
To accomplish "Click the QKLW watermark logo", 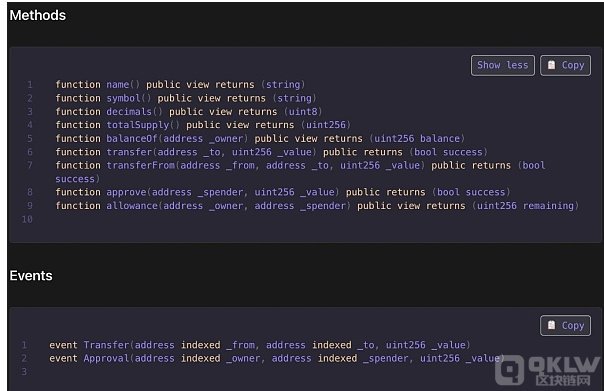I will tap(547, 370).
